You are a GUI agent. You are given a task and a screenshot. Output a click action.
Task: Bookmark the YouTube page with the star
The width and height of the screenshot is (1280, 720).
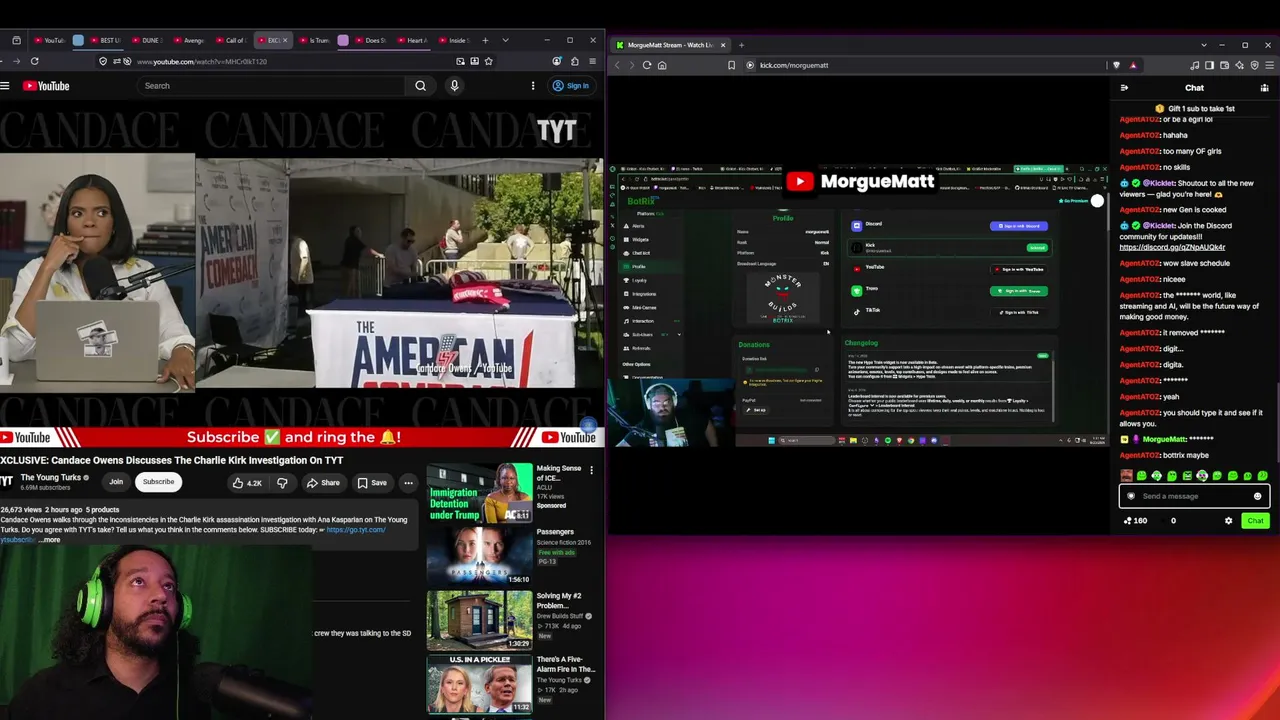tap(488, 61)
